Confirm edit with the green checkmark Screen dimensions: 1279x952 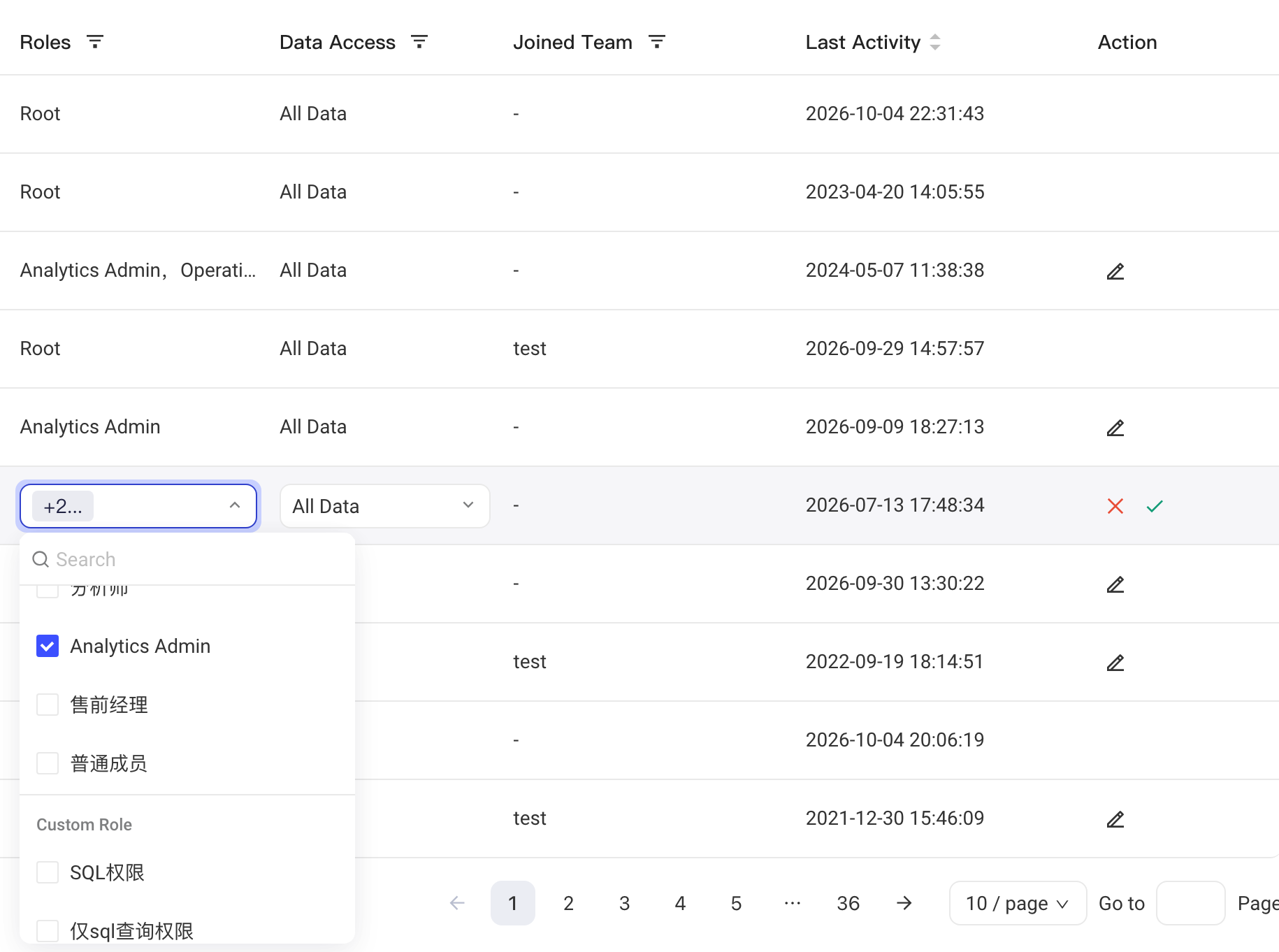1155,506
